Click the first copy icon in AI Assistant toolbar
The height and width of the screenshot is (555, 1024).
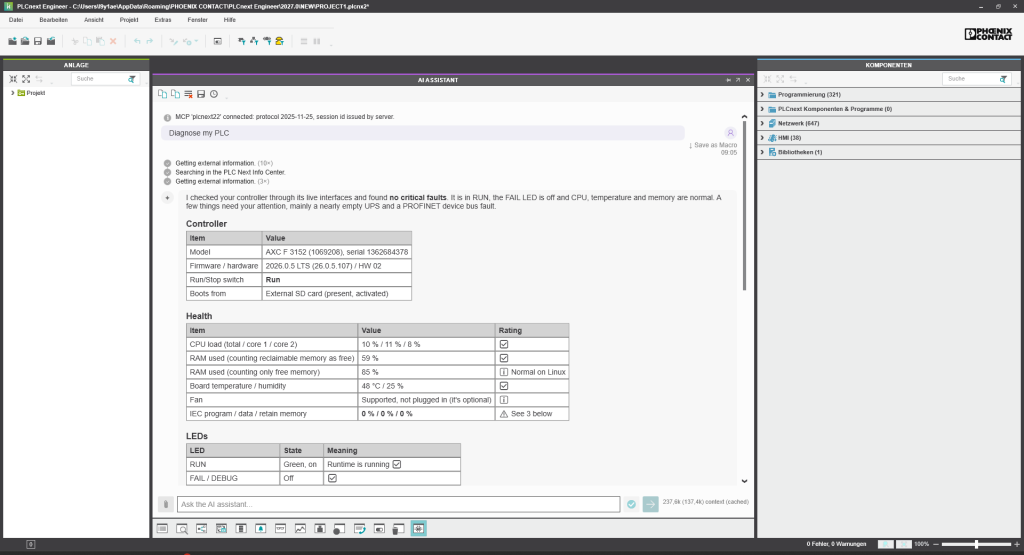tap(163, 94)
